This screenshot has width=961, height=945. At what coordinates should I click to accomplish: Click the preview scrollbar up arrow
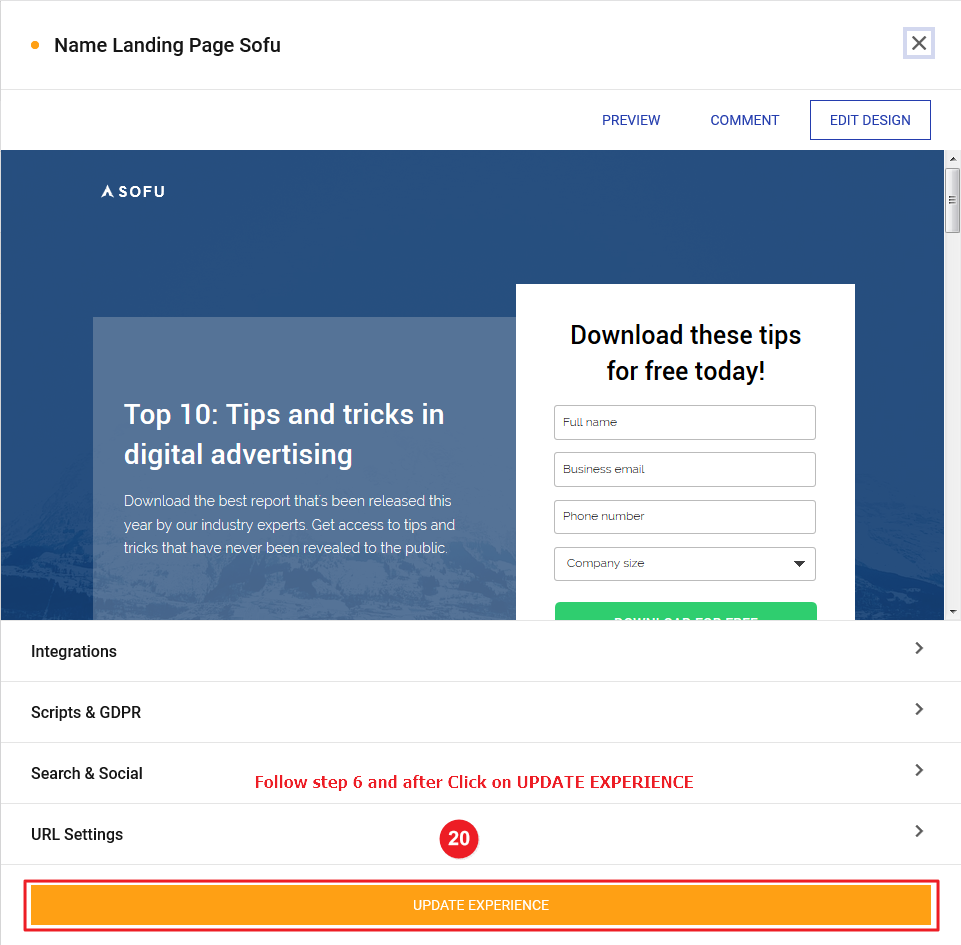tap(952, 160)
